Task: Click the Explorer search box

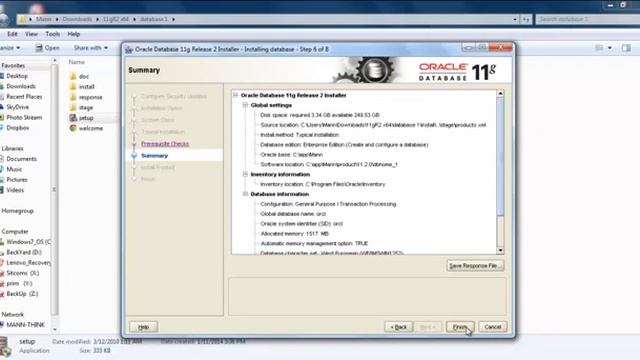Action: click(587, 19)
